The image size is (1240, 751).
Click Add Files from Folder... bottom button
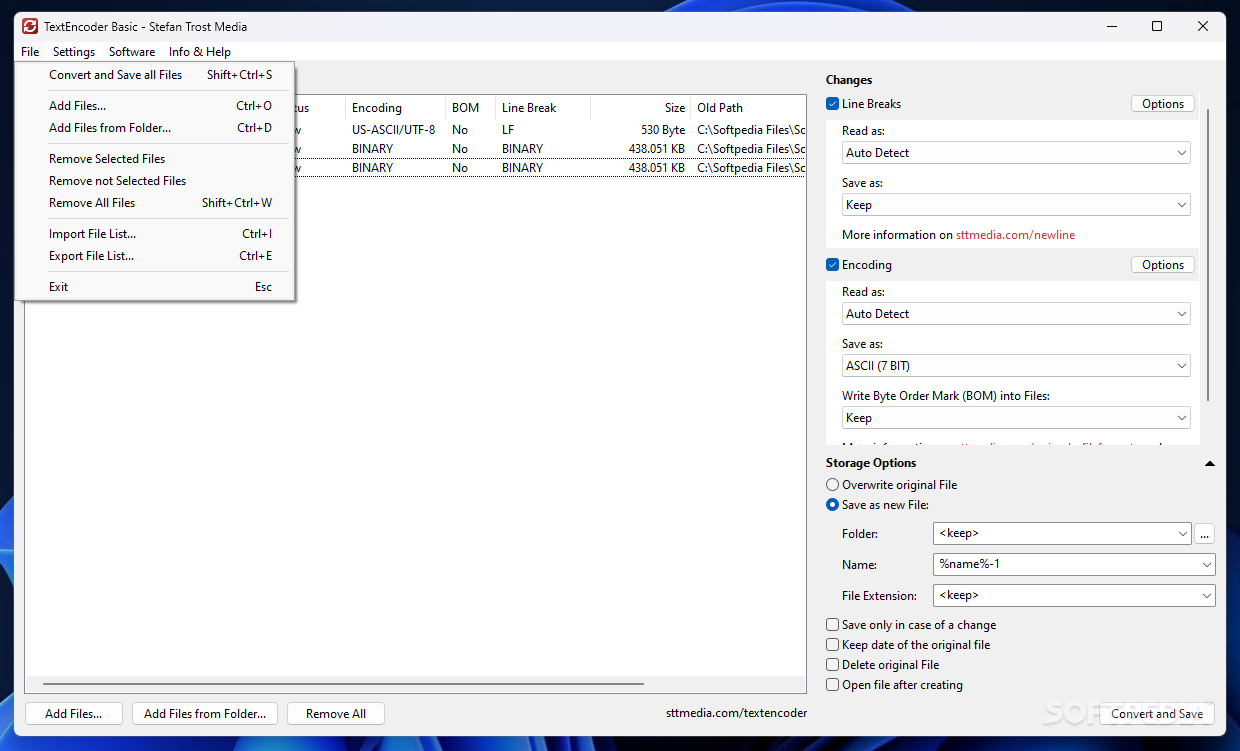(x=205, y=714)
